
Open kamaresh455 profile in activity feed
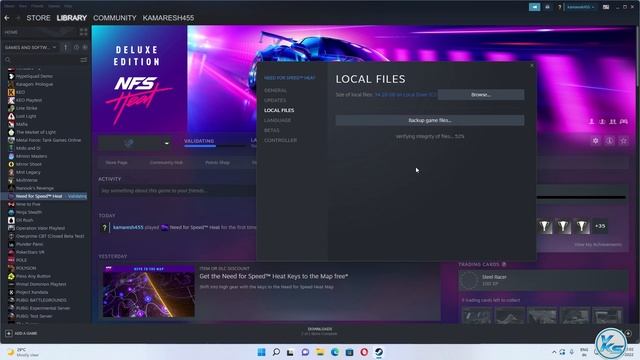click(x=128, y=227)
